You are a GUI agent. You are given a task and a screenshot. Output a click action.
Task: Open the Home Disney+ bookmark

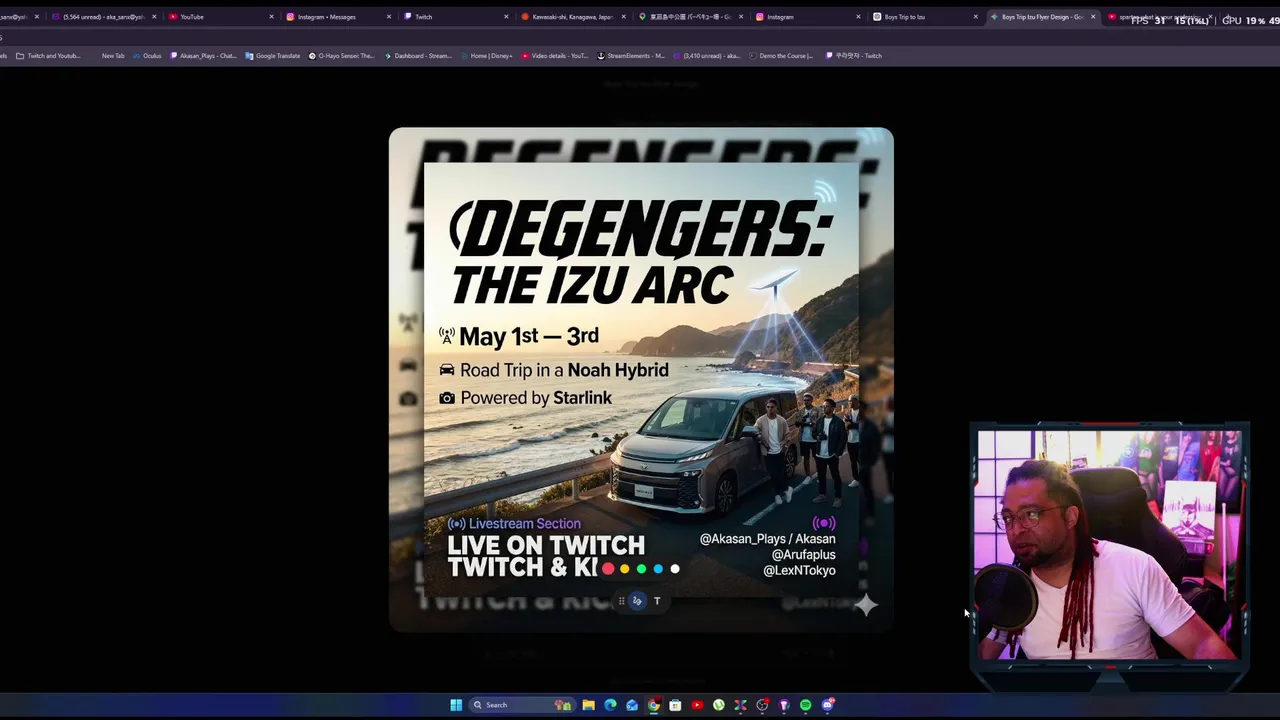click(x=487, y=56)
